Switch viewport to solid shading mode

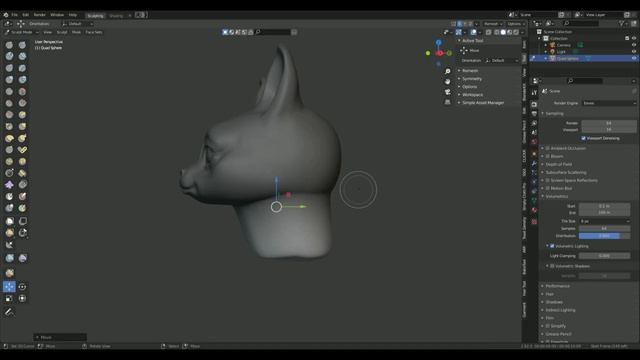(503, 32)
